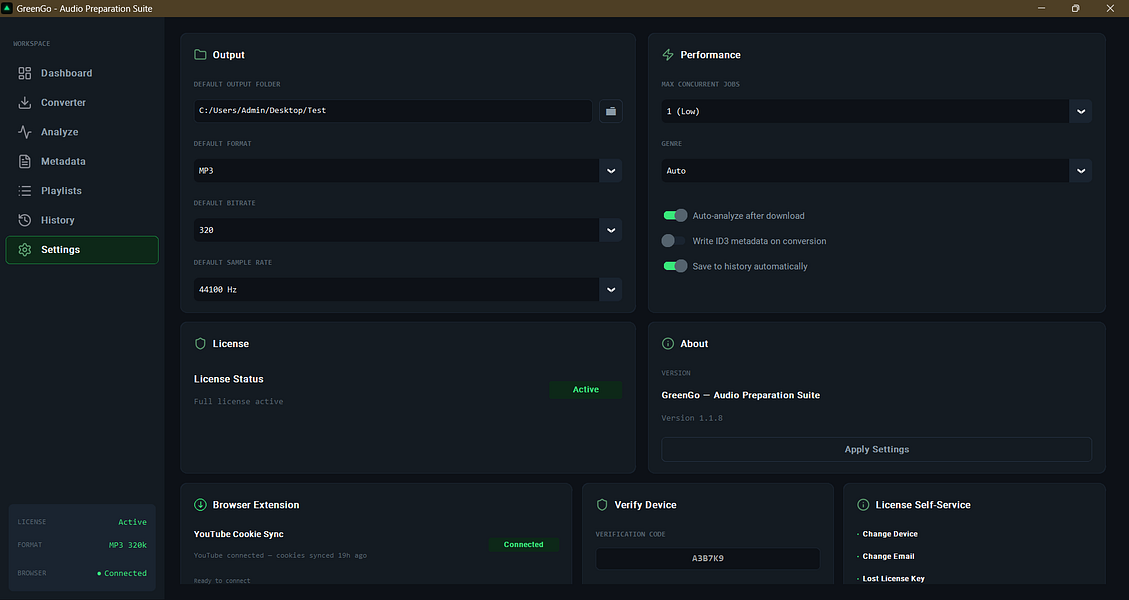Click the GreenGo app logo in title bar
Viewport: 1129px width, 600px height.
click(x=7, y=8)
